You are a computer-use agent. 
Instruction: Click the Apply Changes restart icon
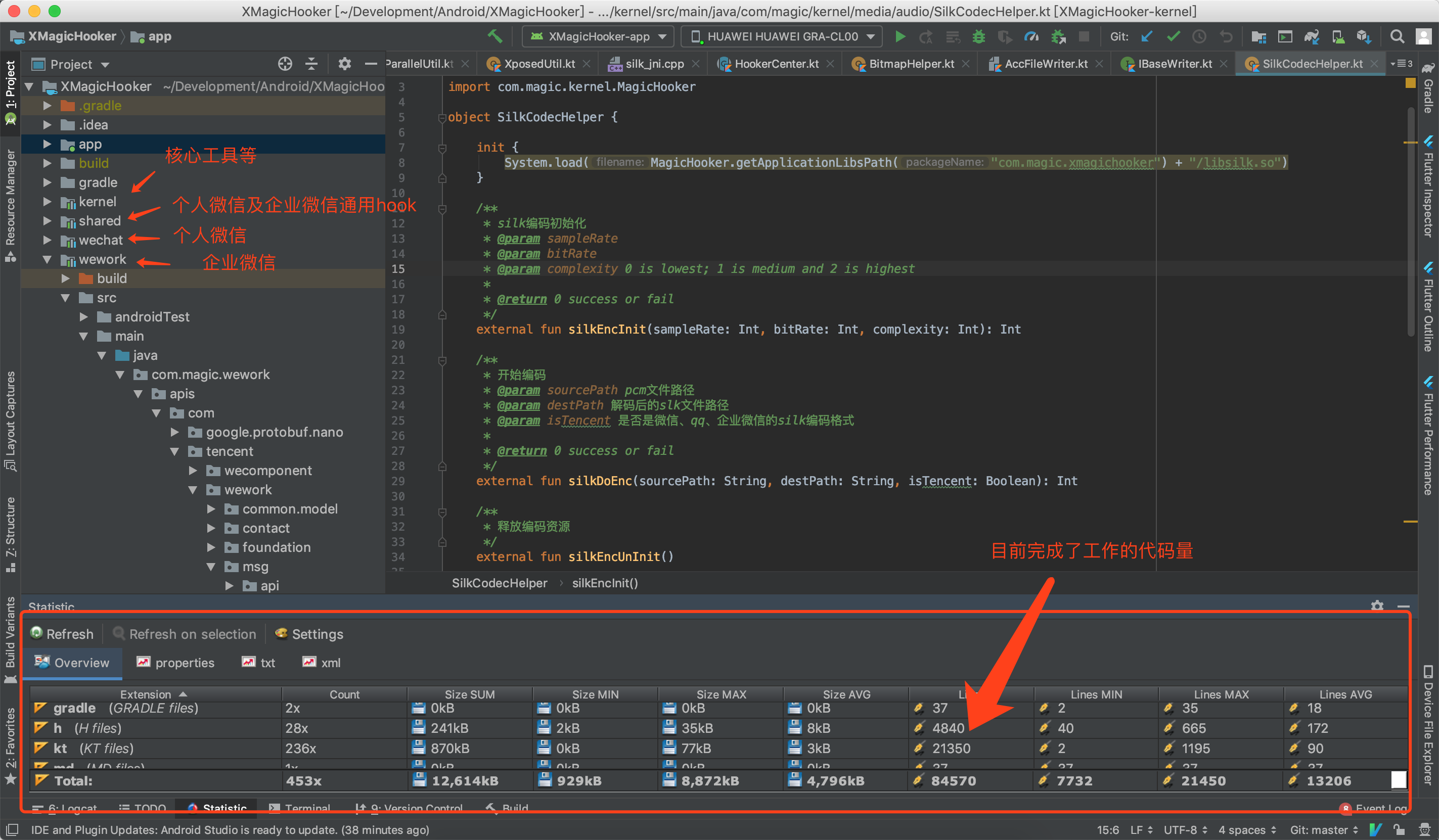[925, 36]
